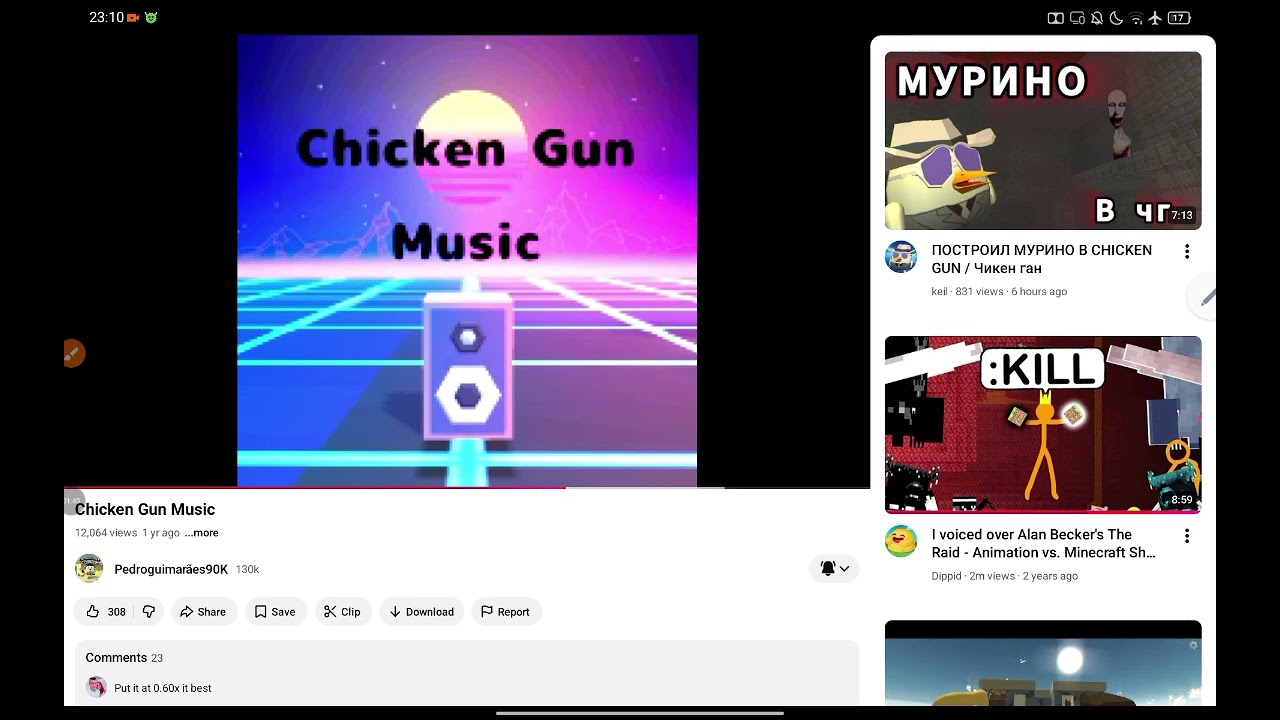Report this video
This screenshot has width=1280, height=720.
[x=506, y=612]
